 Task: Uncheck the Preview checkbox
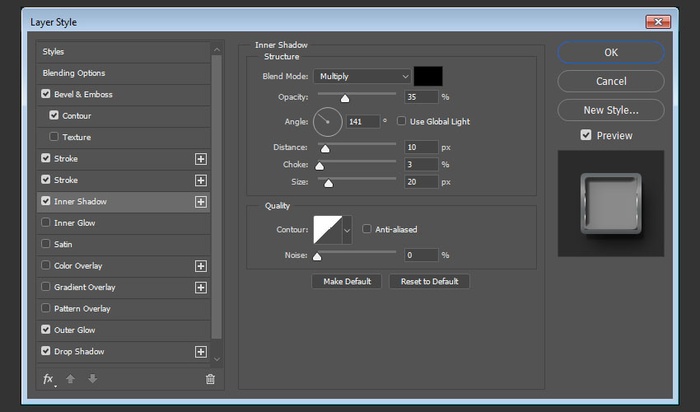pyautogui.click(x=586, y=135)
